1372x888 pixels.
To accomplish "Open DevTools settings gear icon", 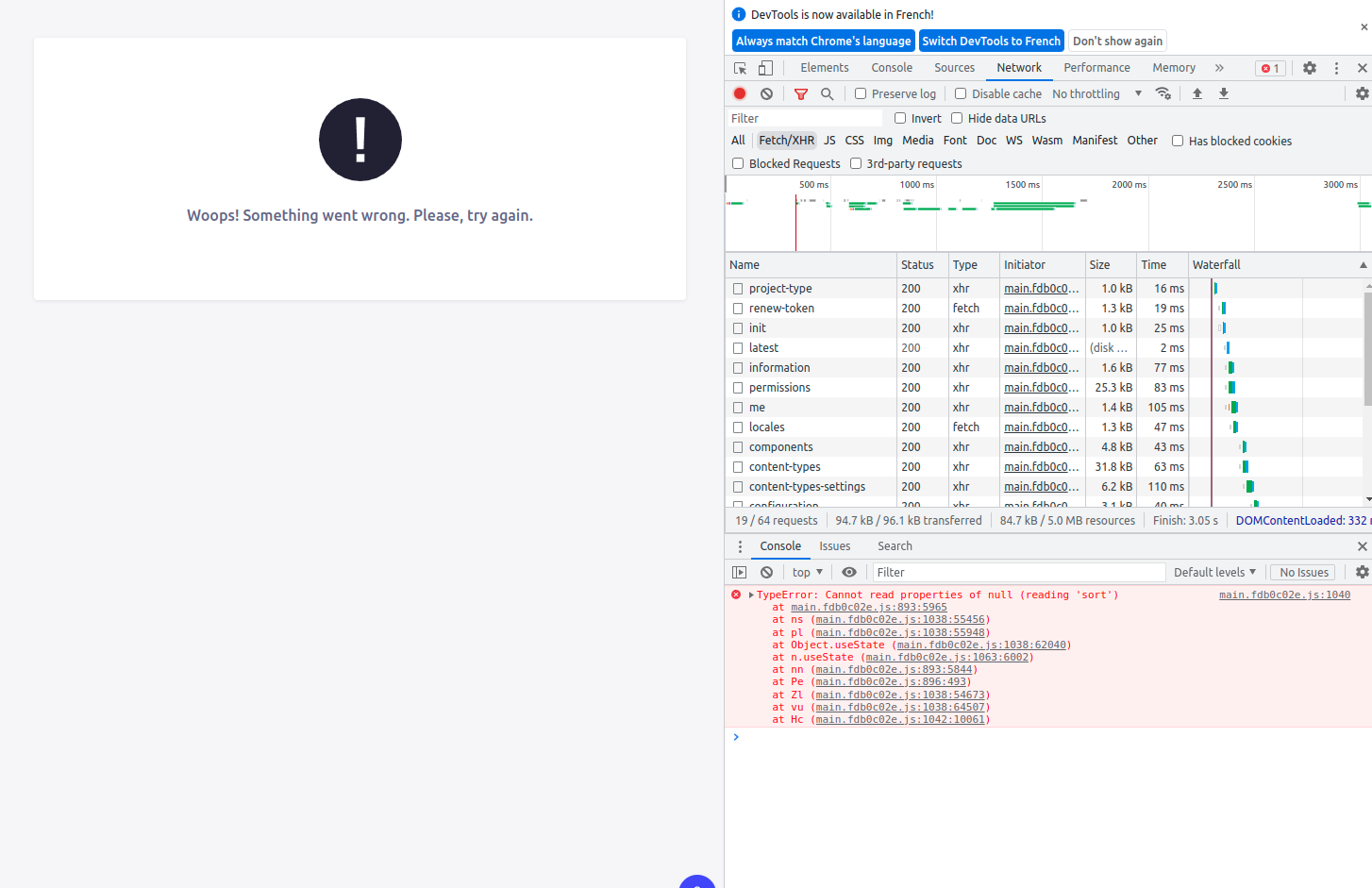I will coord(1310,68).
